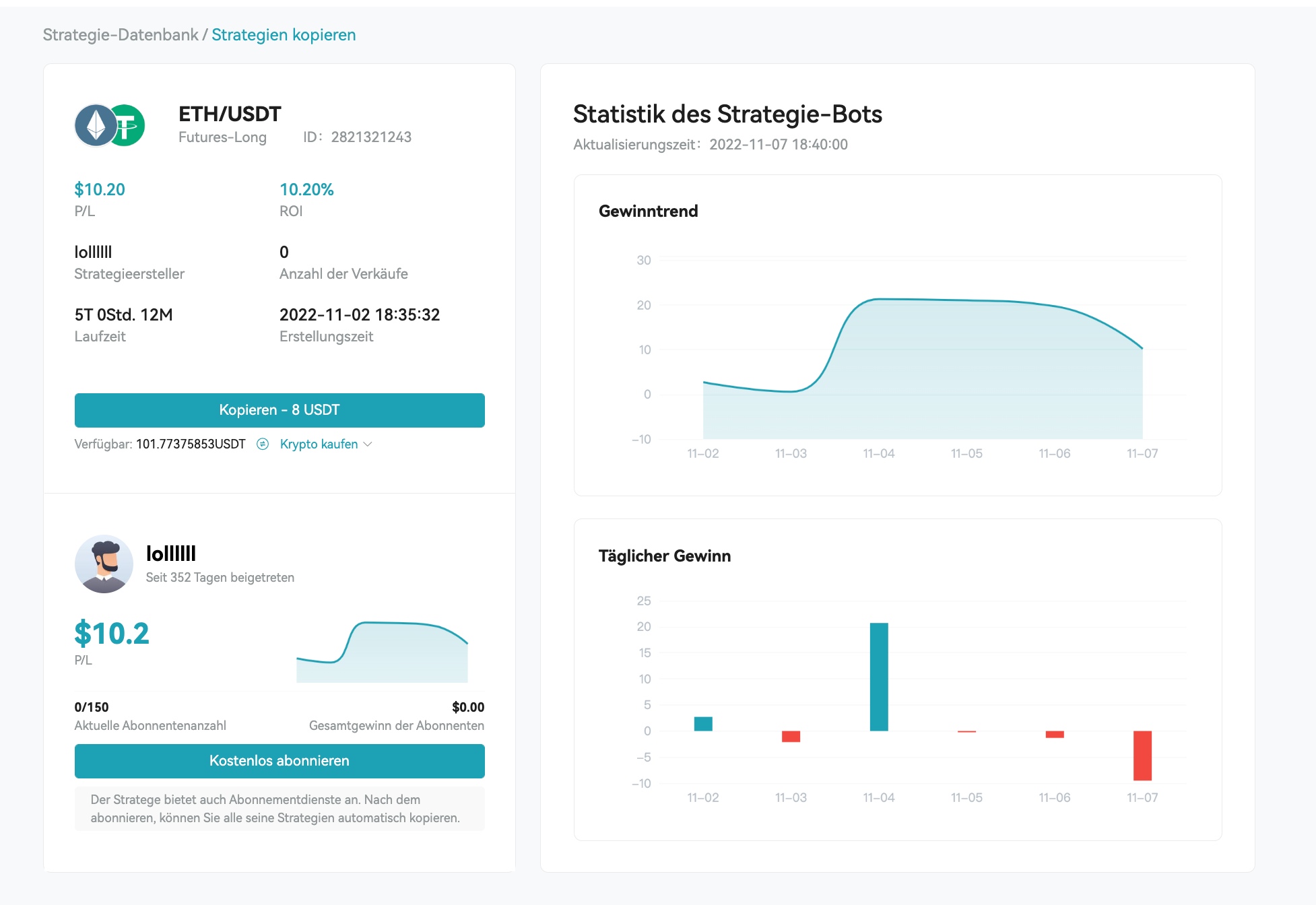
Task: Open the lolllll strategist profile name
Action: [x=171, y=554]
